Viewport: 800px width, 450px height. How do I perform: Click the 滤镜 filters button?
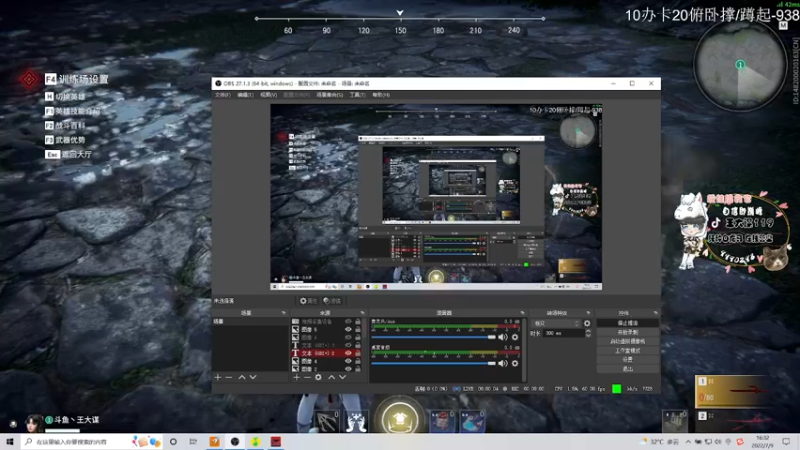(x=332, y=301)
